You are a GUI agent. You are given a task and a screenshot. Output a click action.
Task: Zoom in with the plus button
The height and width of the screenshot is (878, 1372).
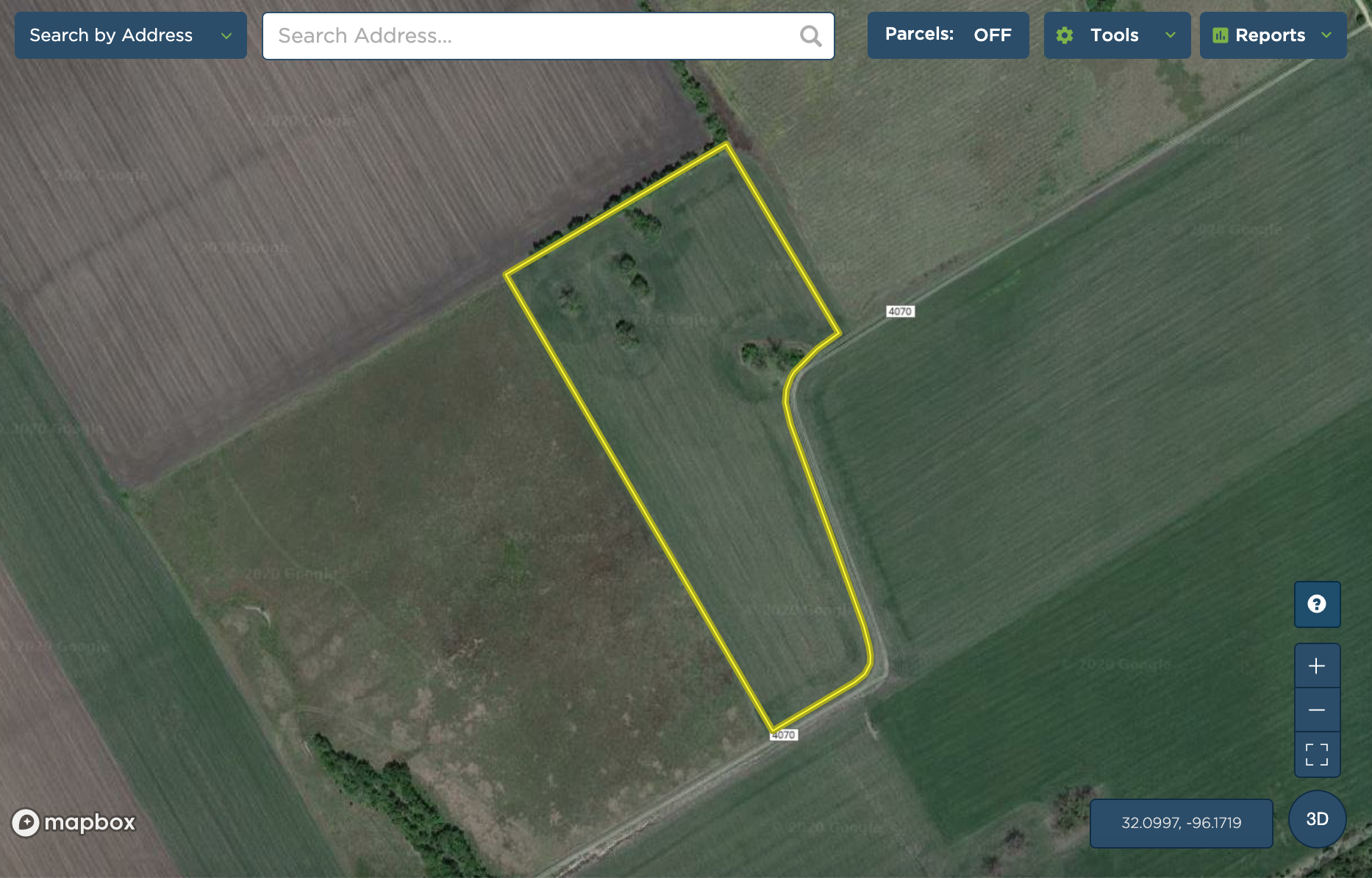[1316, 666]
